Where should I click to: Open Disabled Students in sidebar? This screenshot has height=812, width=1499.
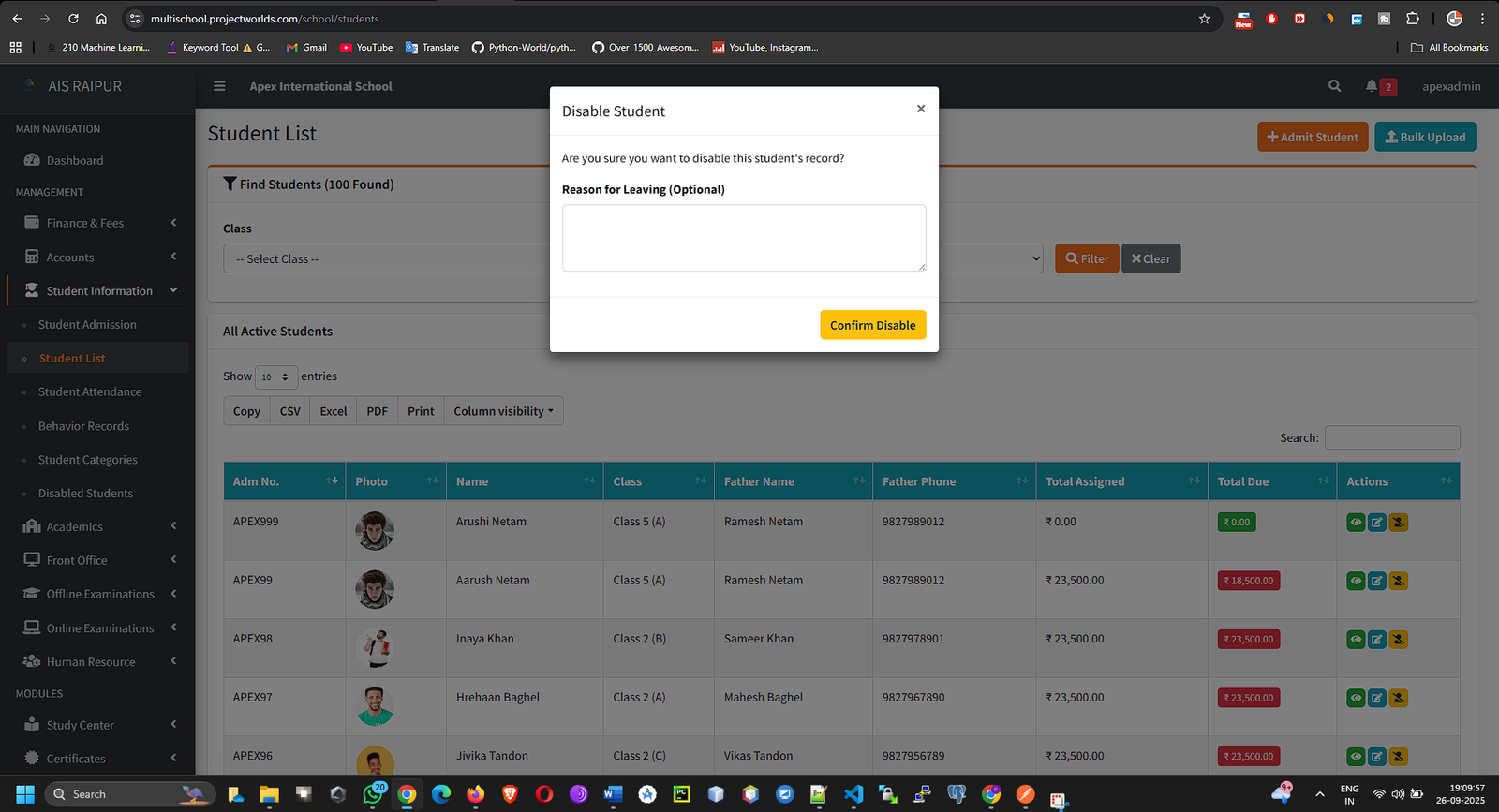point(85,494)
